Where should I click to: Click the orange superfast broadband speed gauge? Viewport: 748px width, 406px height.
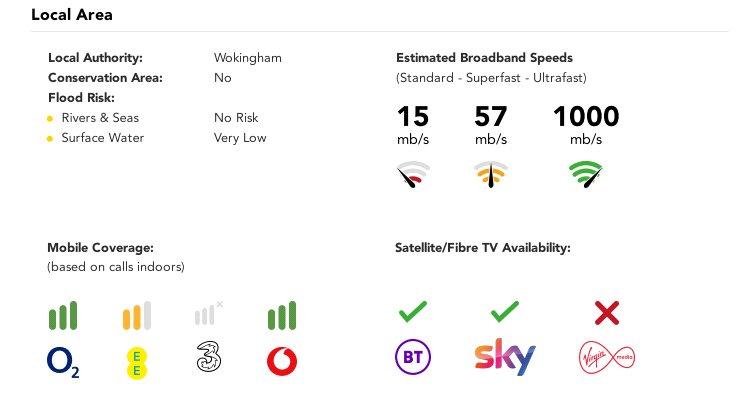tap(491, 174)
